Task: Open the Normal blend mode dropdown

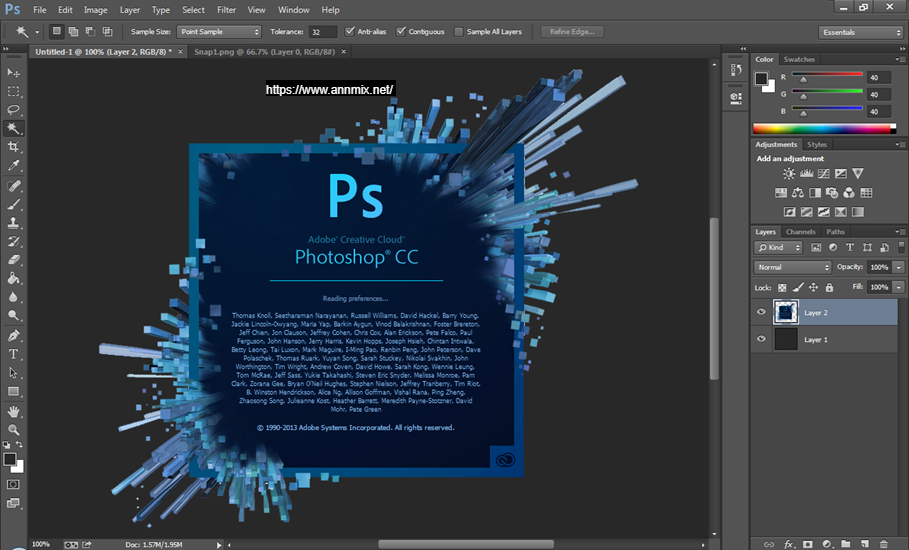Action: coord(792,267)
